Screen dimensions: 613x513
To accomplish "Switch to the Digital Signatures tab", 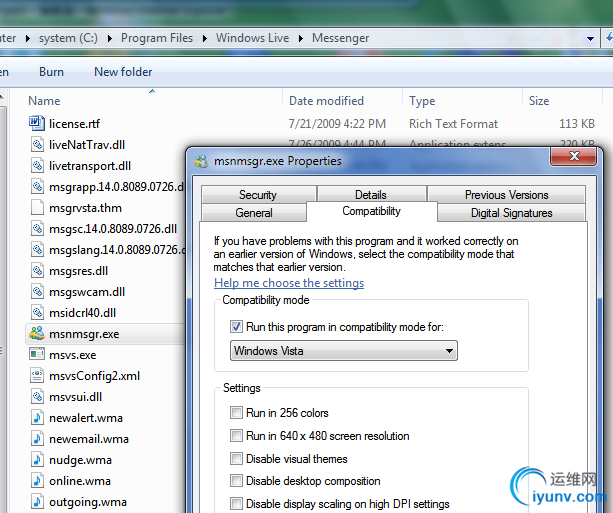I will pos(511,212).
